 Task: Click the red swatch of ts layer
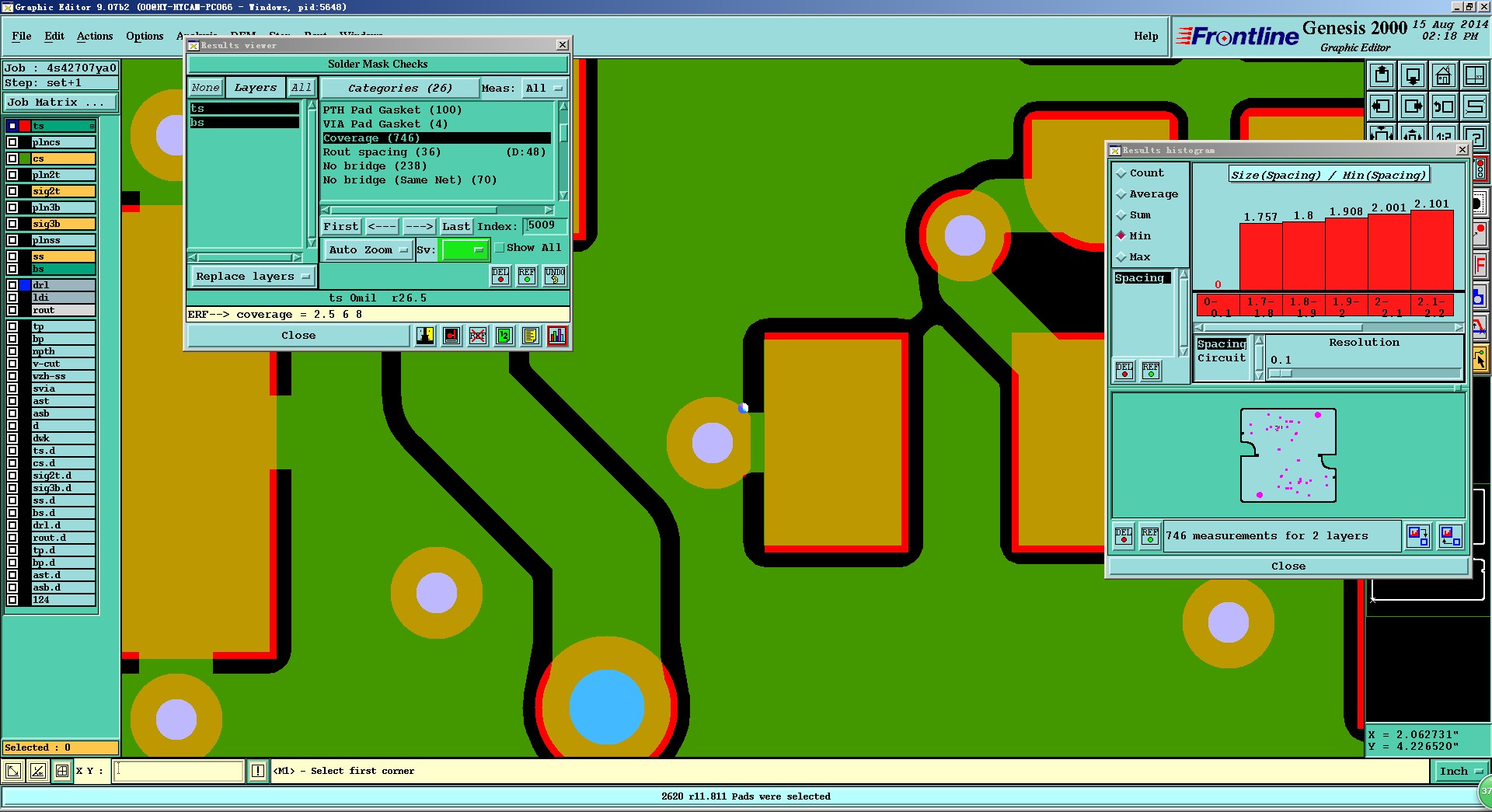[25, 126]
